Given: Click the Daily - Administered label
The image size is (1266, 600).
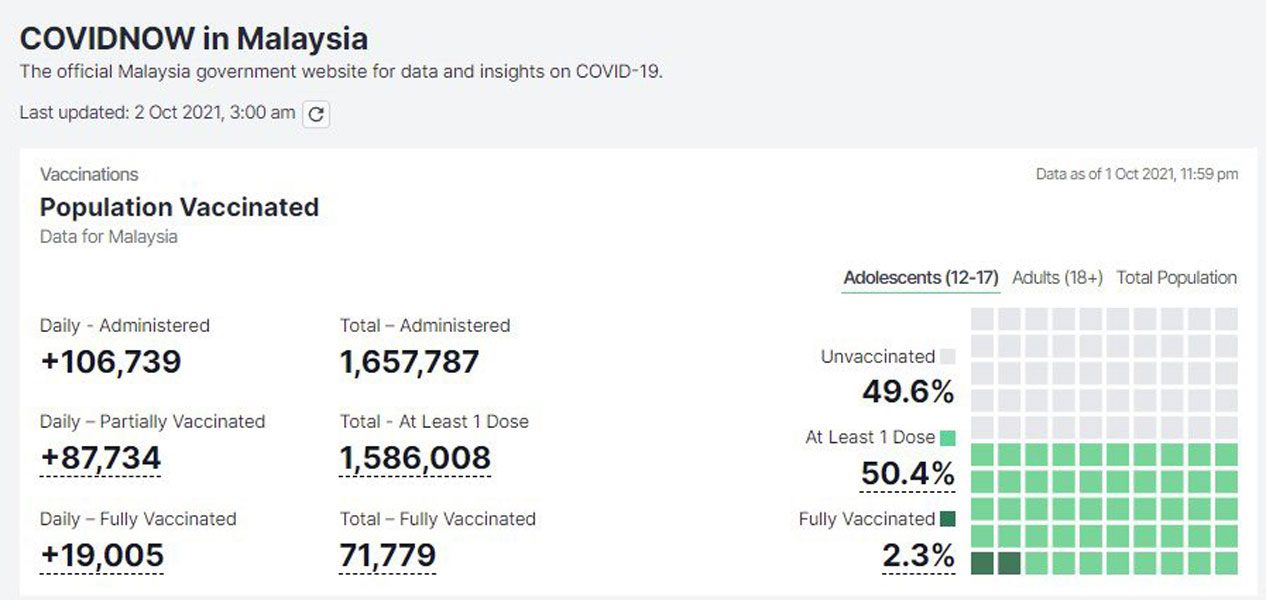Looking at the screenshot, I should (x=125, y=325).
